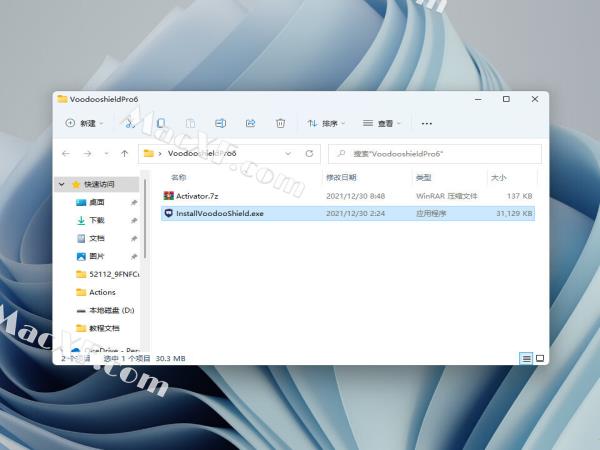Click the Activator.7z WinRAR icon
The width and height of the screenshot is (600, 450).
(x=168, y=196)
